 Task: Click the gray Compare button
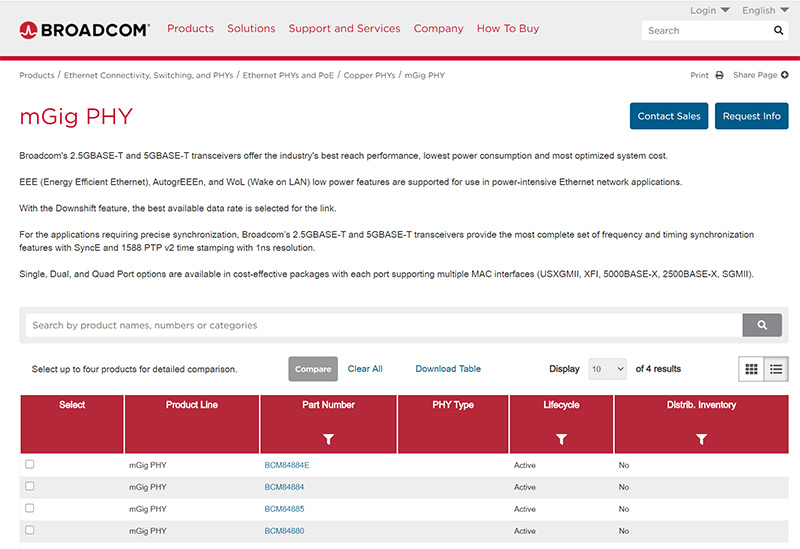tap(313, 369)
